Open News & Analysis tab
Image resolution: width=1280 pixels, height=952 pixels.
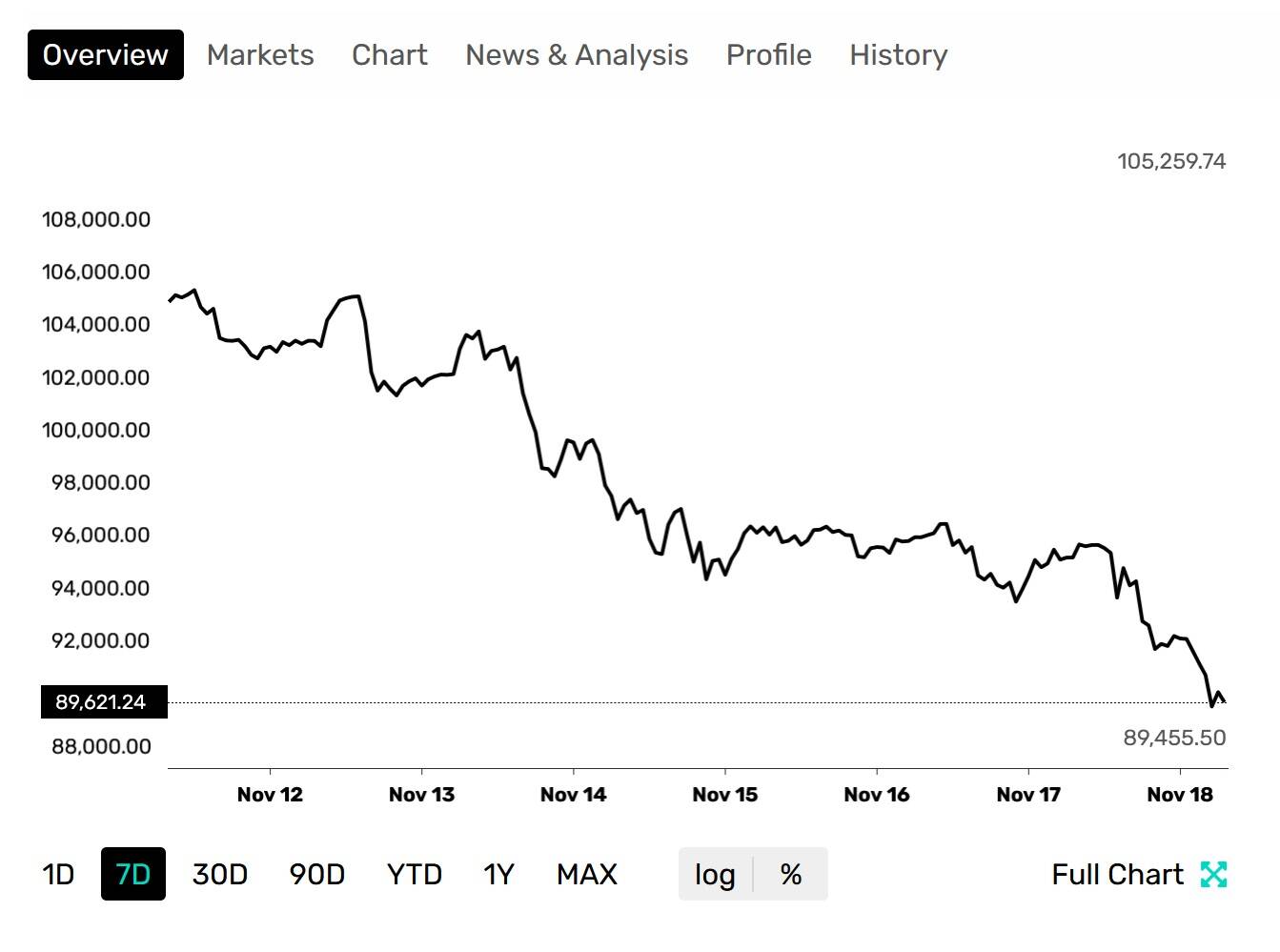click(x=577, y=55)
